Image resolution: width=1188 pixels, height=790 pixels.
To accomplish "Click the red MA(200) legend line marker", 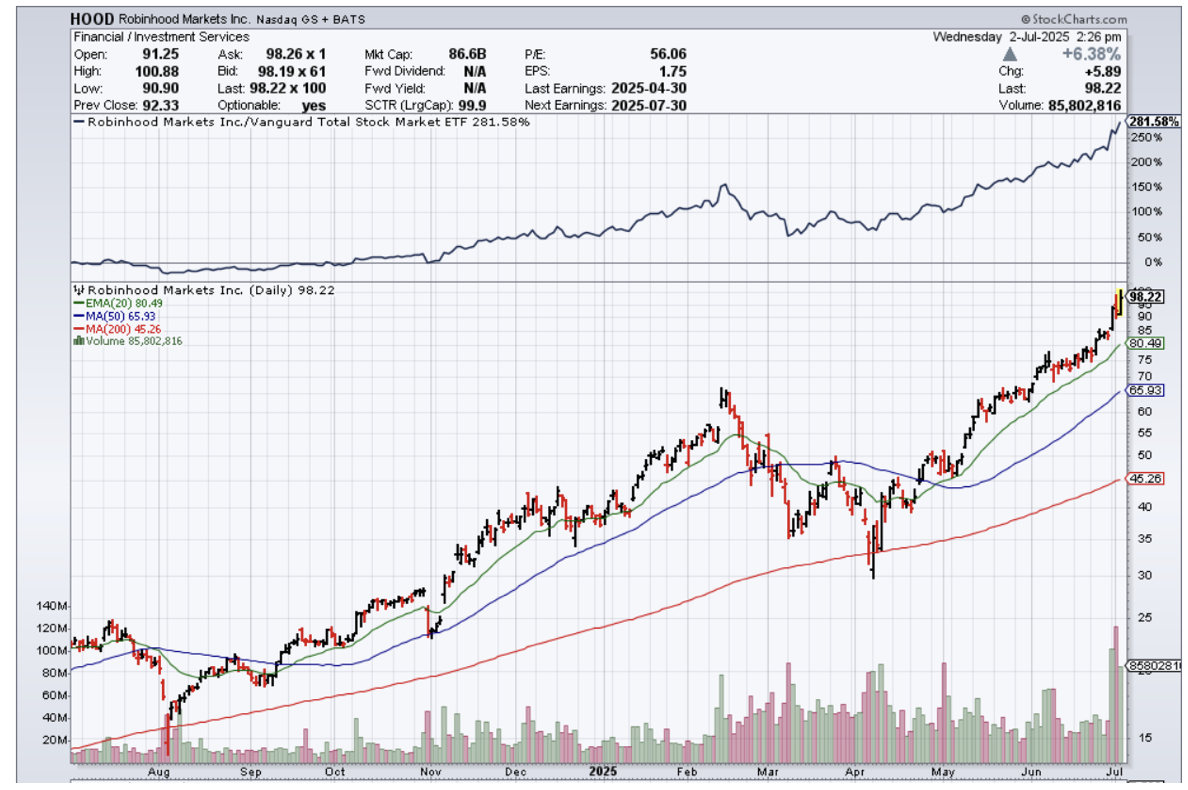I will 77,328.
